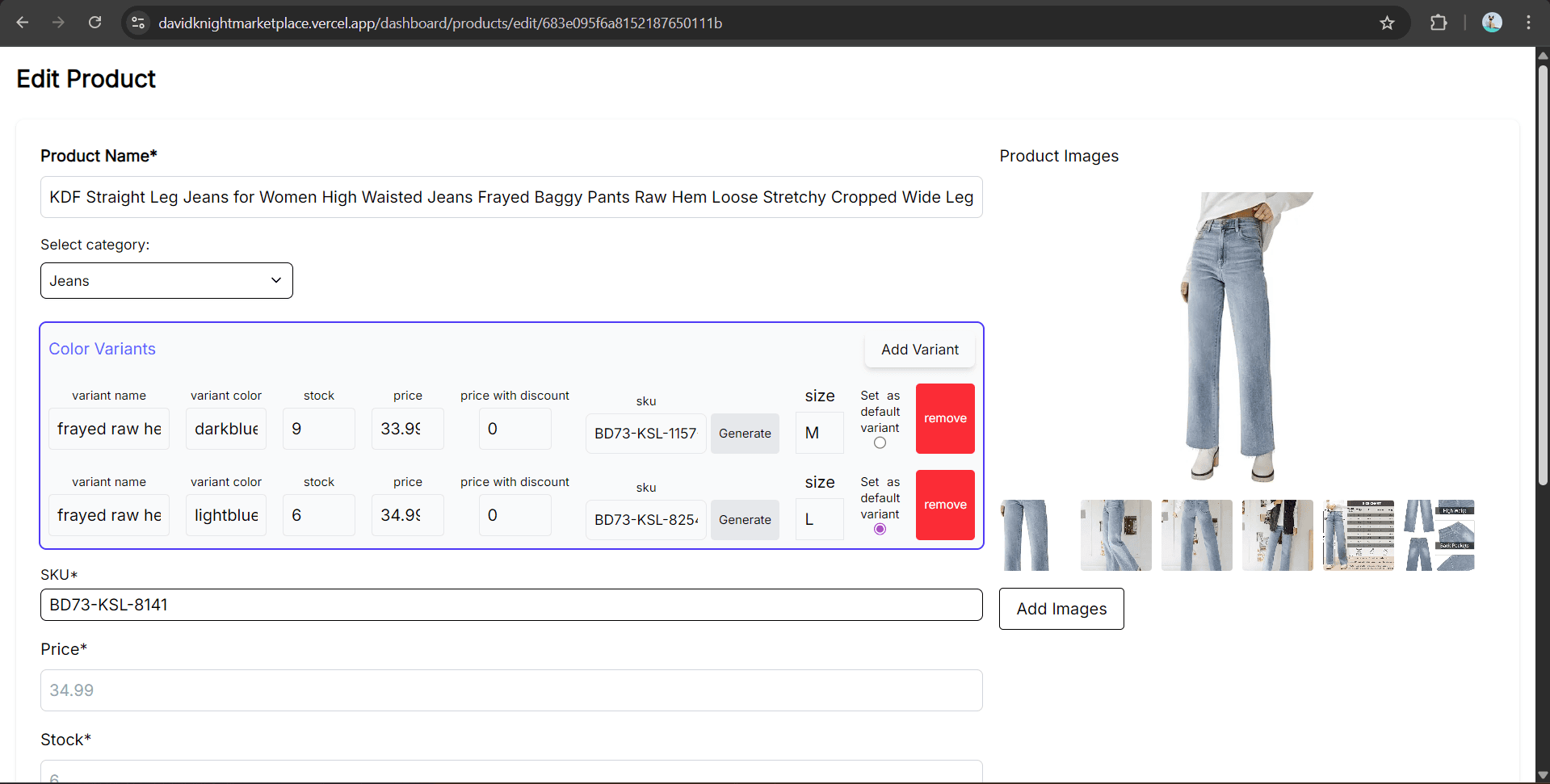The height and width of the screenshot is (784, 1550).
Task: Reload the current page
Action: 95,23
